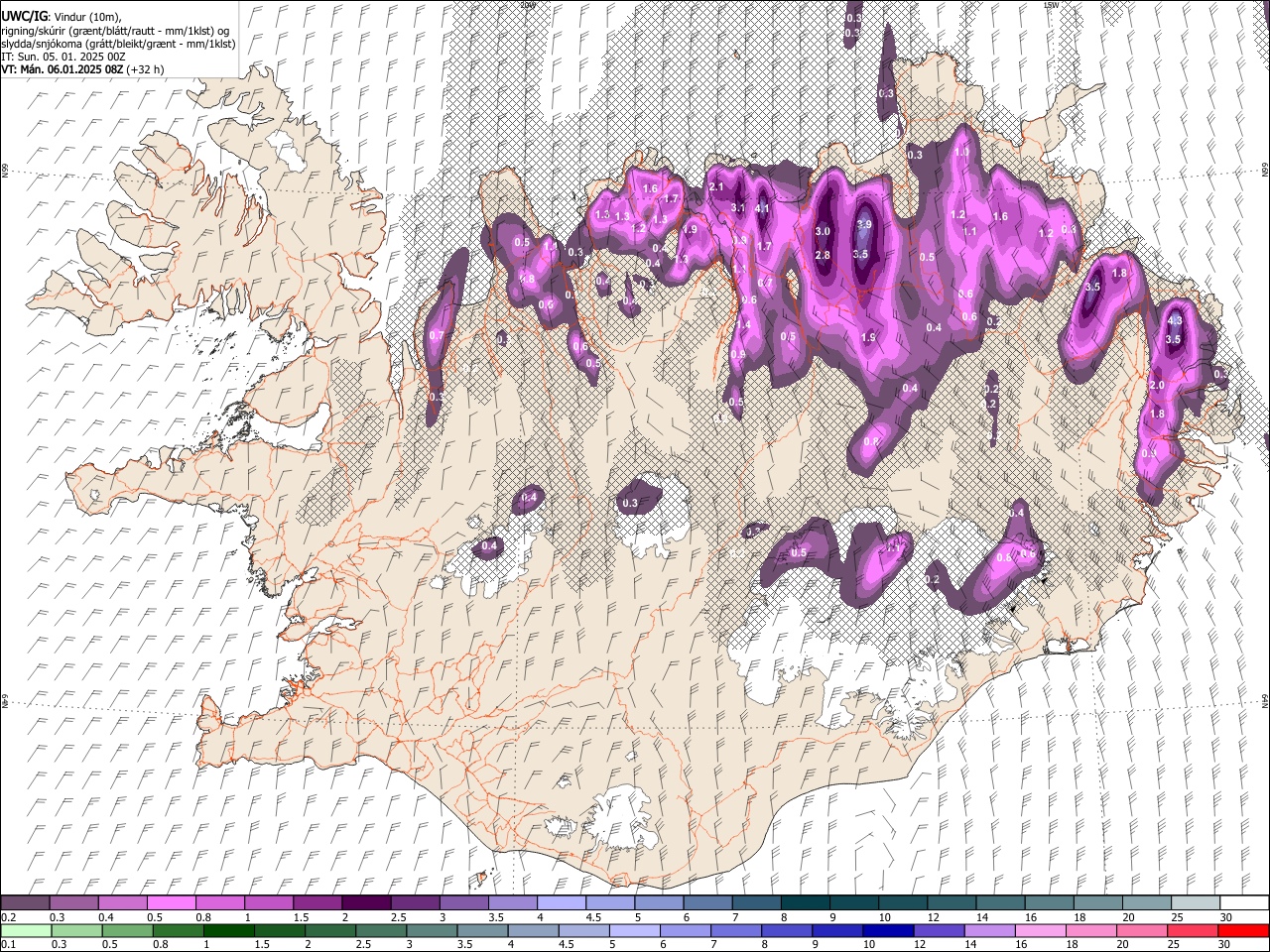This screenshot has height=952, width=1270.
Task: Click top-row legend swatch between 0.2 and 0.3
Action: pos(25,902)
